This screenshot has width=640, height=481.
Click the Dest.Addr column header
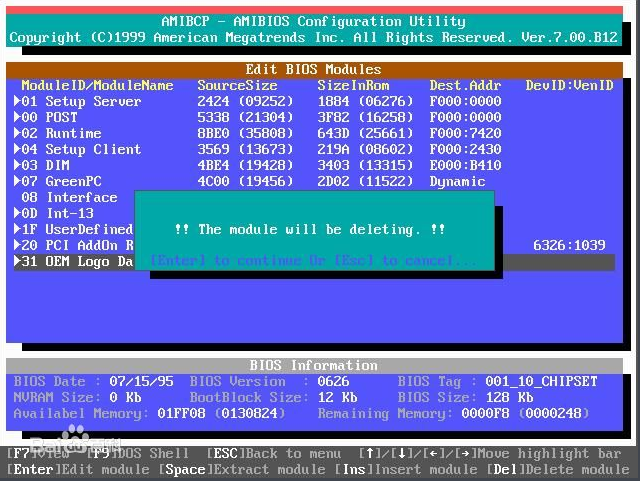(x=465, y=85)
